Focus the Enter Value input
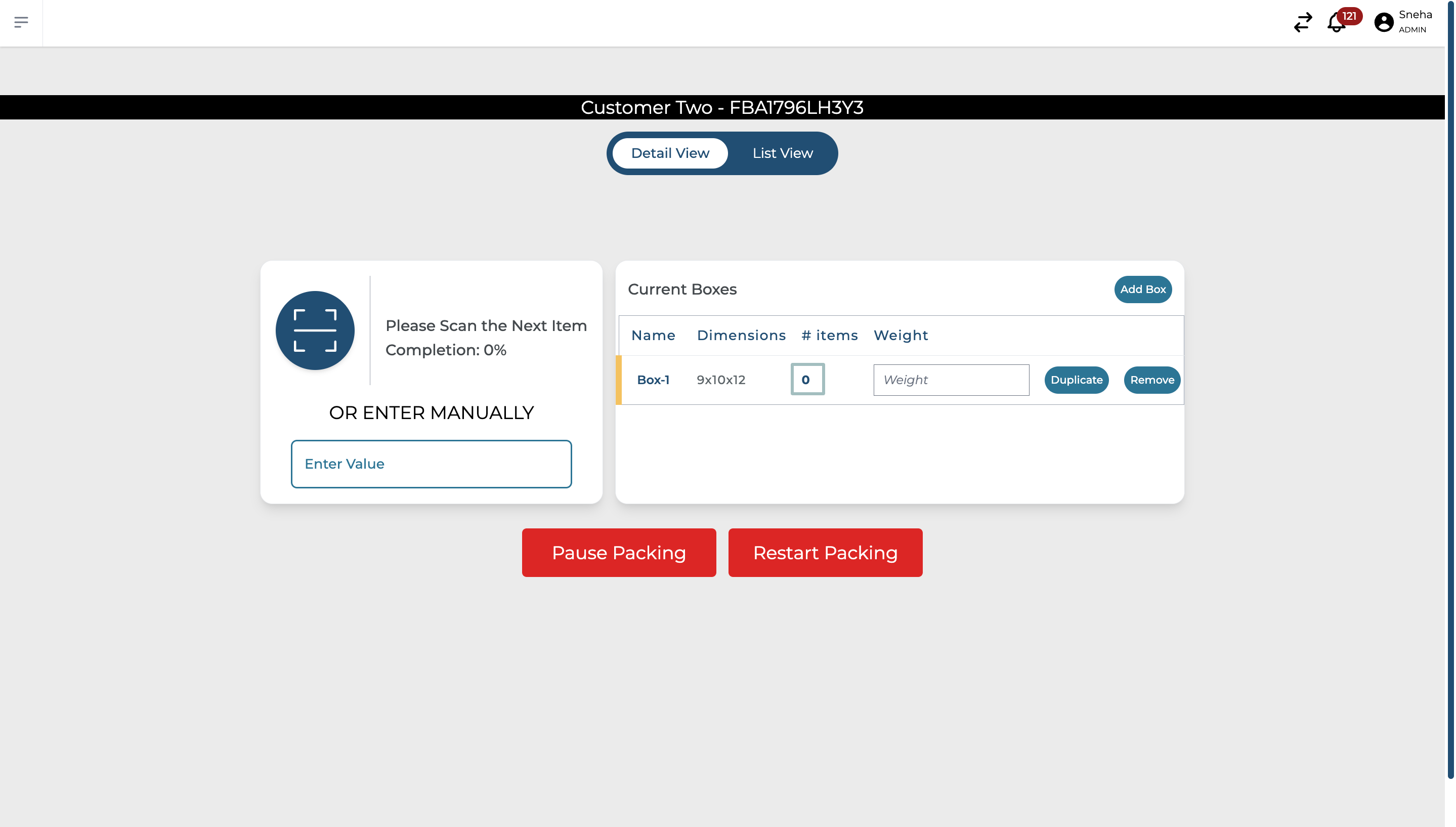This screenshot has width=1456, height=827. coord(431,464)
